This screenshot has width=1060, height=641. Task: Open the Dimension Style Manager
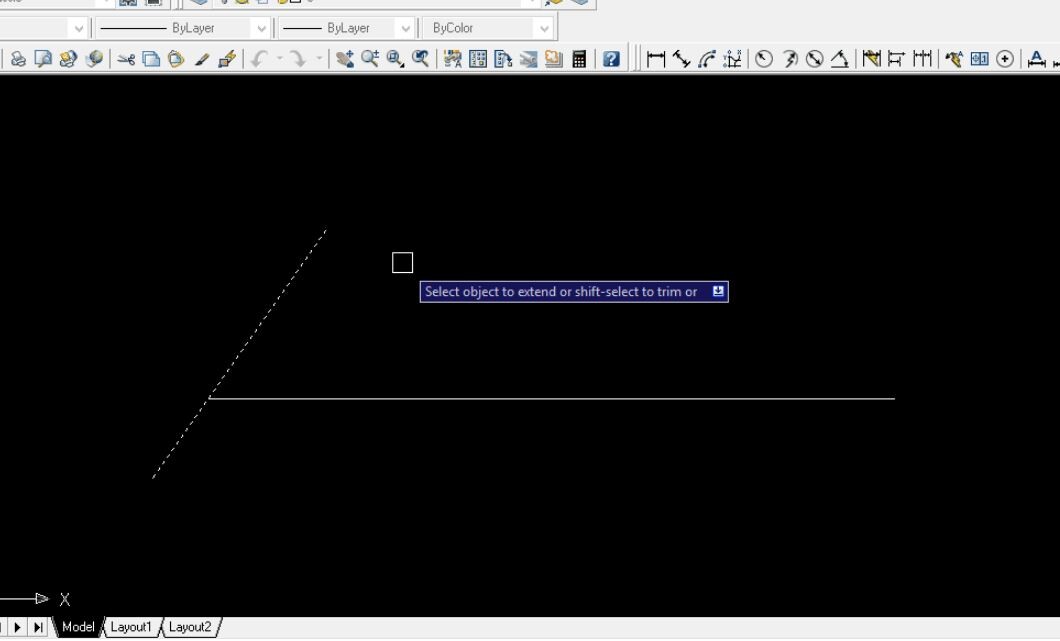1035,58
